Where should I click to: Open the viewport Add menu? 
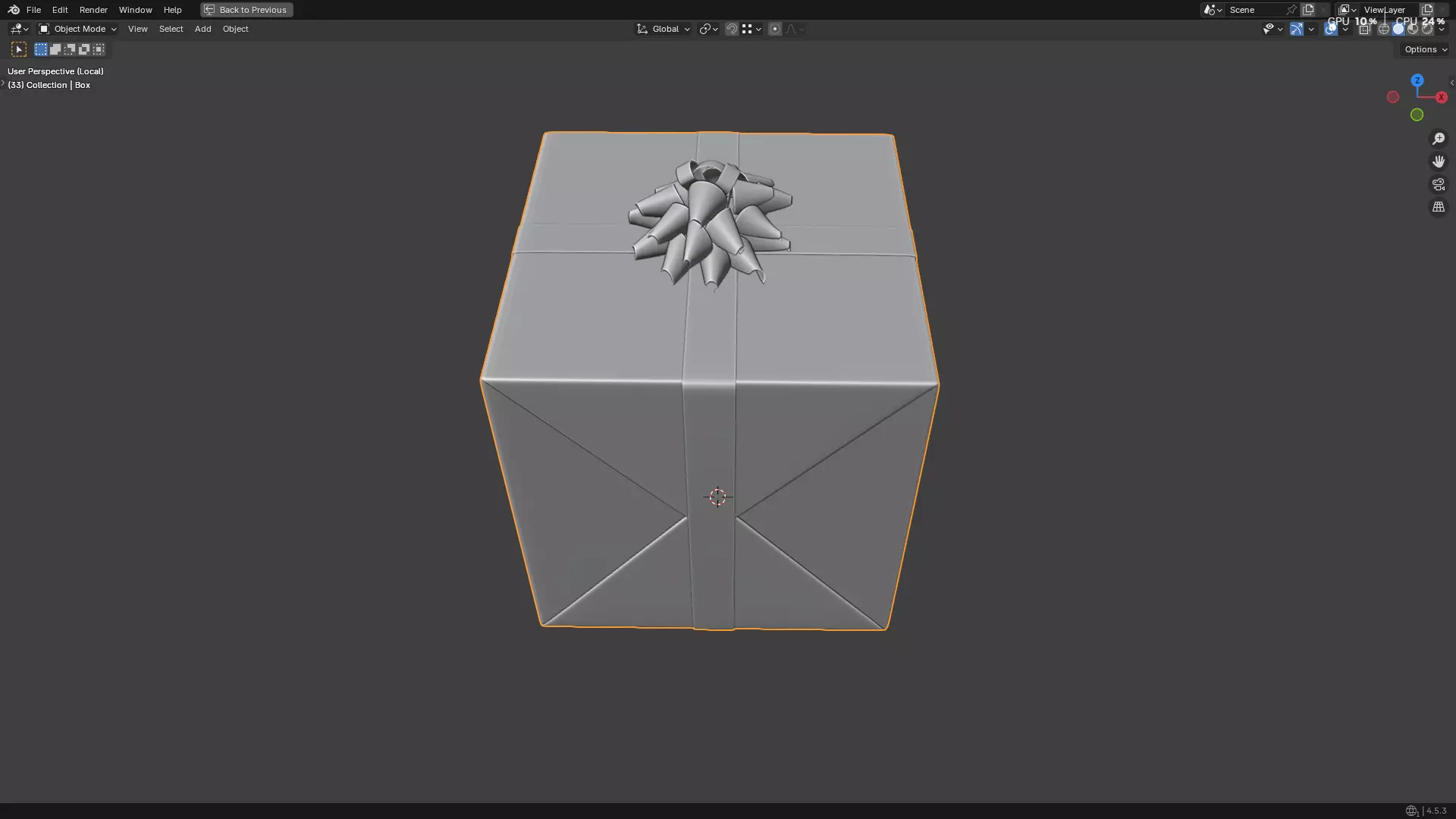pos(202,29)
